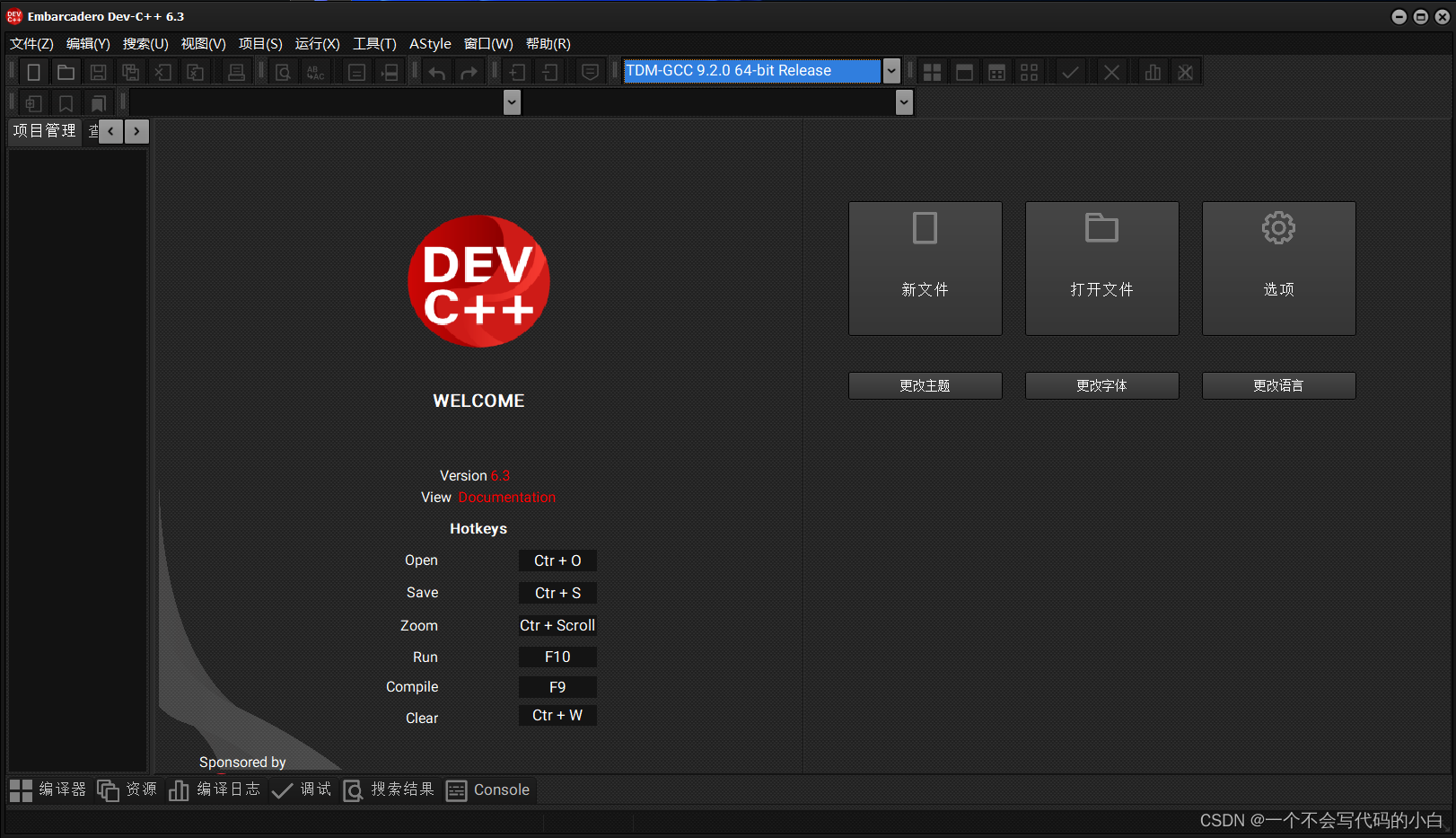The image size is (1456, 838).
Task: Click the 更改语言 button
Action: 1279,386
